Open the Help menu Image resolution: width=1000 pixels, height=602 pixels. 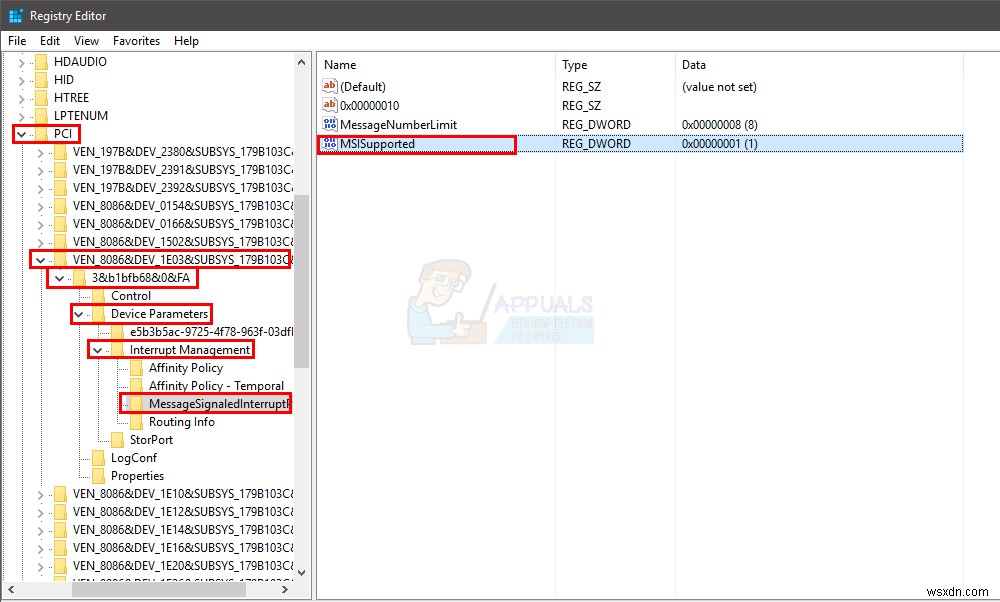pyautogui.click(x=186, y=41)
